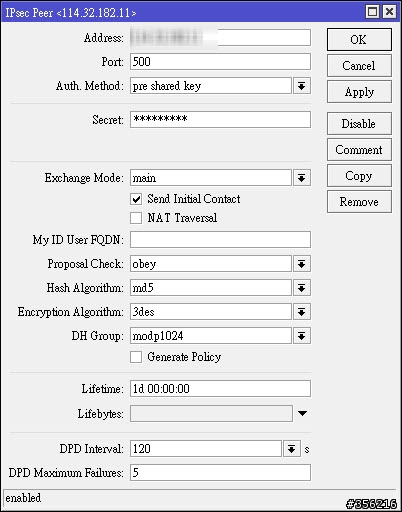Disable this IPsec peer
402x512 pixels.
pyautogui.click(x=359, y=124)
